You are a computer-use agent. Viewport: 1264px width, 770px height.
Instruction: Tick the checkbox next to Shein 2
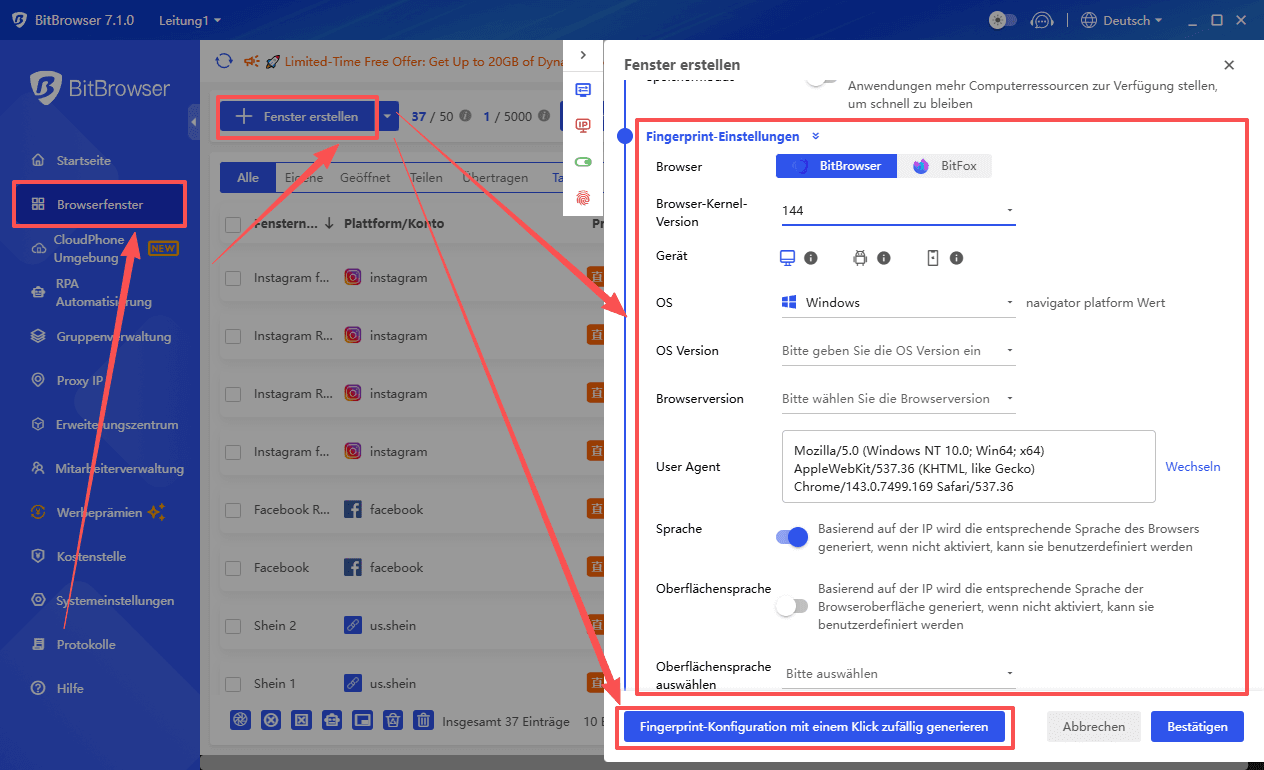coord(234,625)
